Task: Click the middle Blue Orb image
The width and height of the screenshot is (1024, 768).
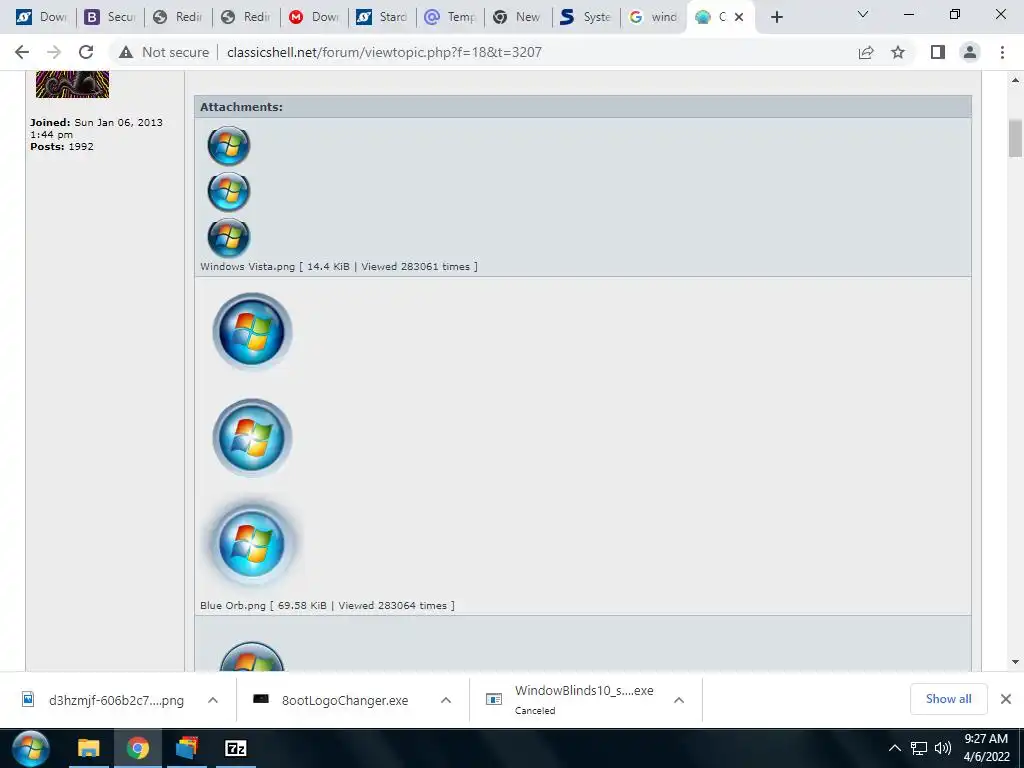Action: 252,438
